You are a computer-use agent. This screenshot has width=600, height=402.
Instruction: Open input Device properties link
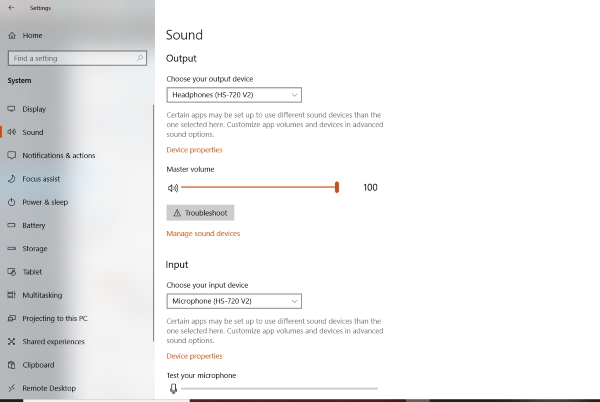pyautogui.click(x=194, y=356)
